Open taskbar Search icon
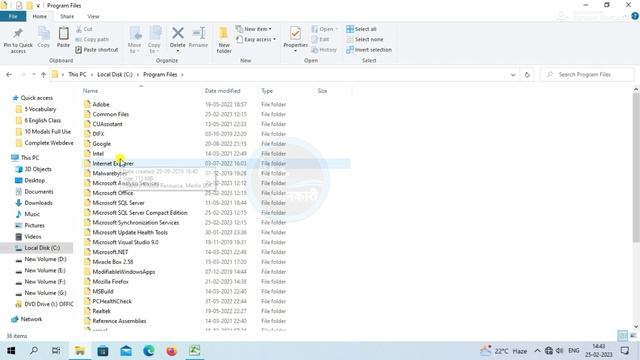This screenshot has height=360, width=640. (34, 351)
